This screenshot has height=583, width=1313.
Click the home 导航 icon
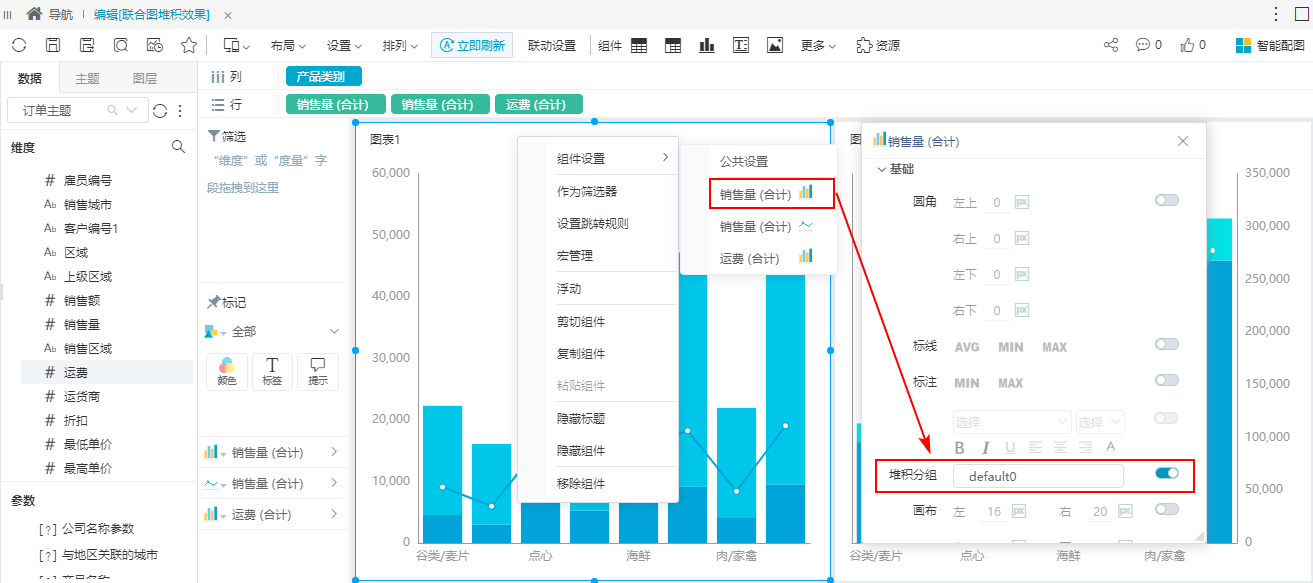(34, 14)
